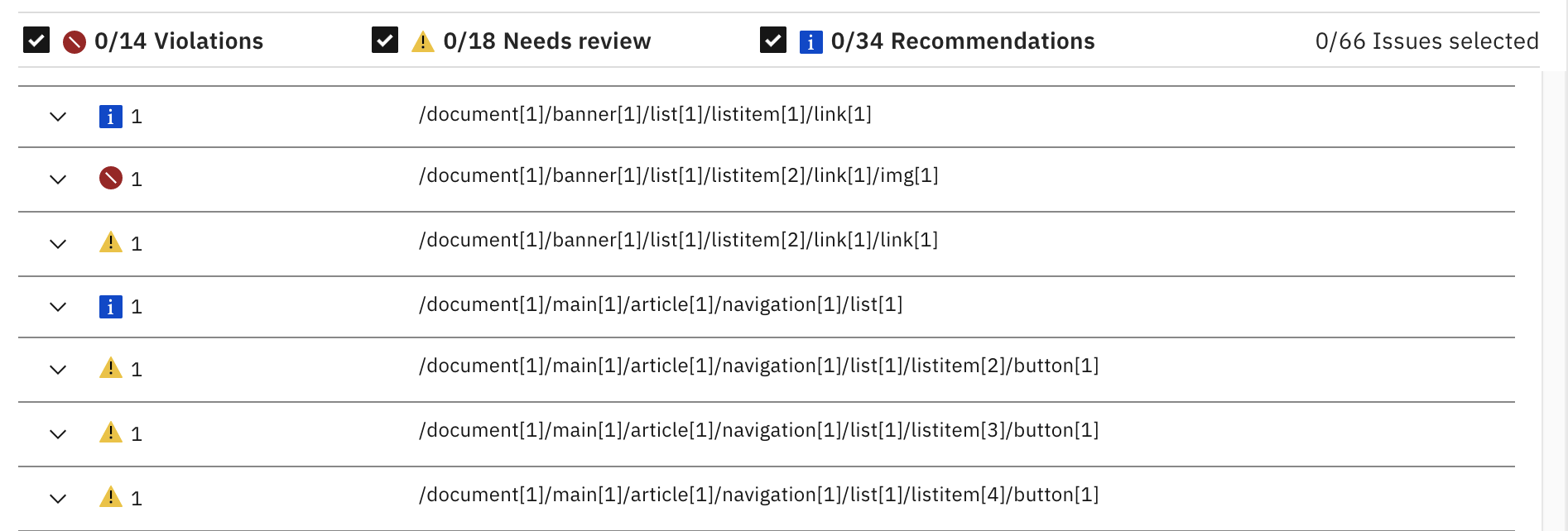Click the info icon on the navigation list row

click(x=111, y=306)
